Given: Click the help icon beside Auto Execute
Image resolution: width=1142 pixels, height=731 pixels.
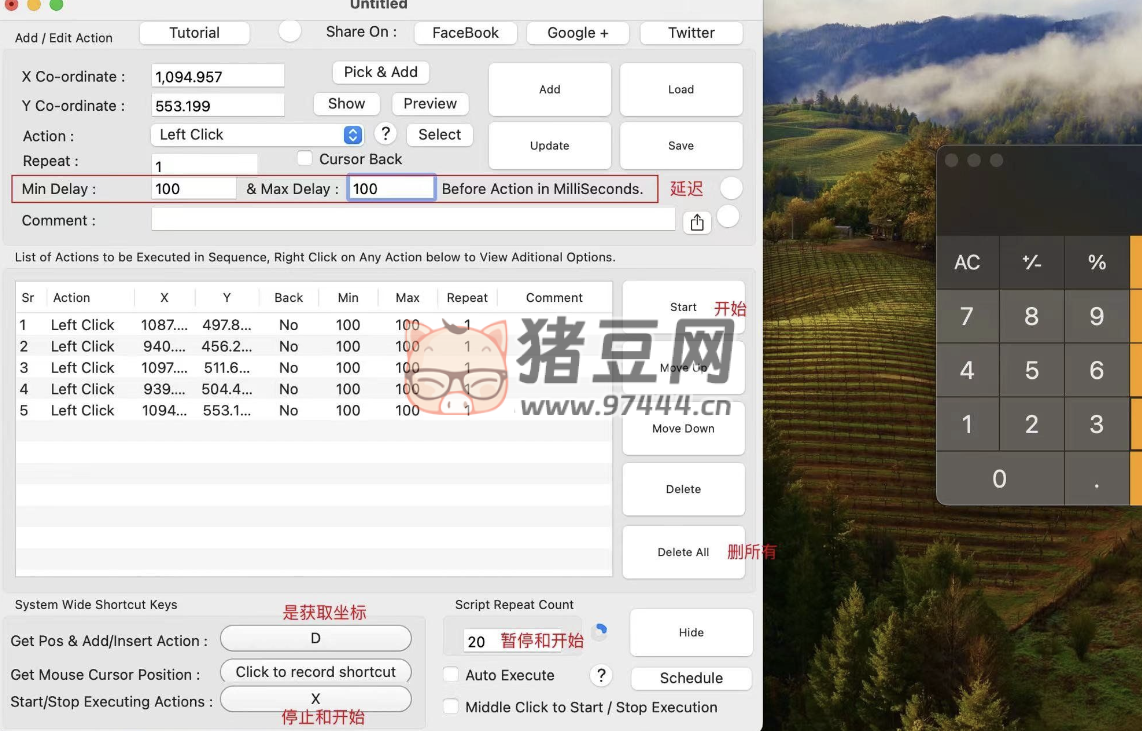Looking at the screenshot, I should (601, 676).
